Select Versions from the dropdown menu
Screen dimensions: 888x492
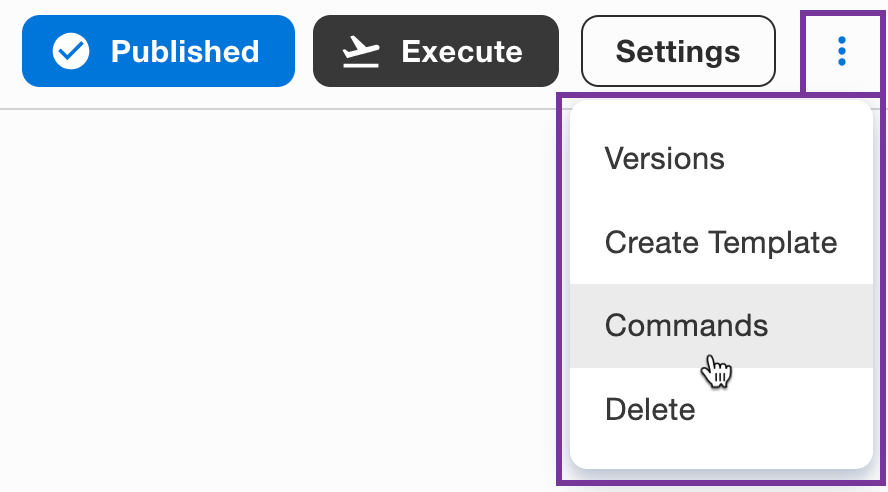click(721, 159)
